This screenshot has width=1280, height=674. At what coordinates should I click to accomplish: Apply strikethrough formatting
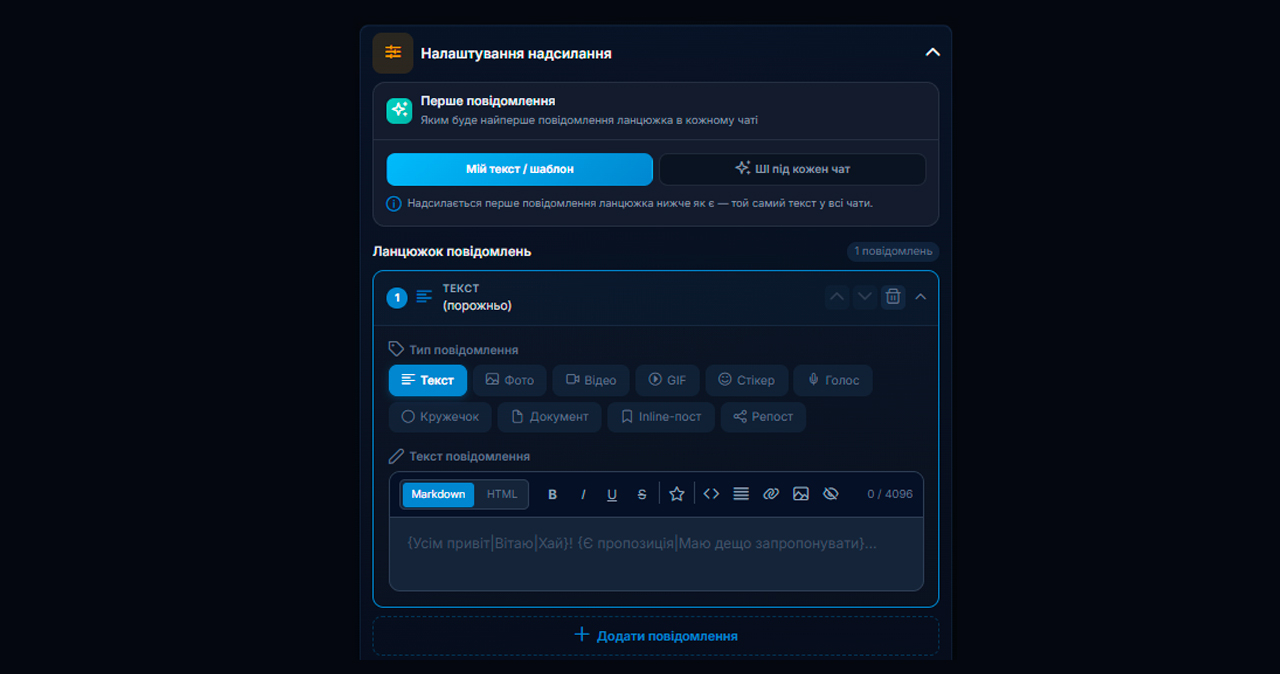[x=642, y=494]
